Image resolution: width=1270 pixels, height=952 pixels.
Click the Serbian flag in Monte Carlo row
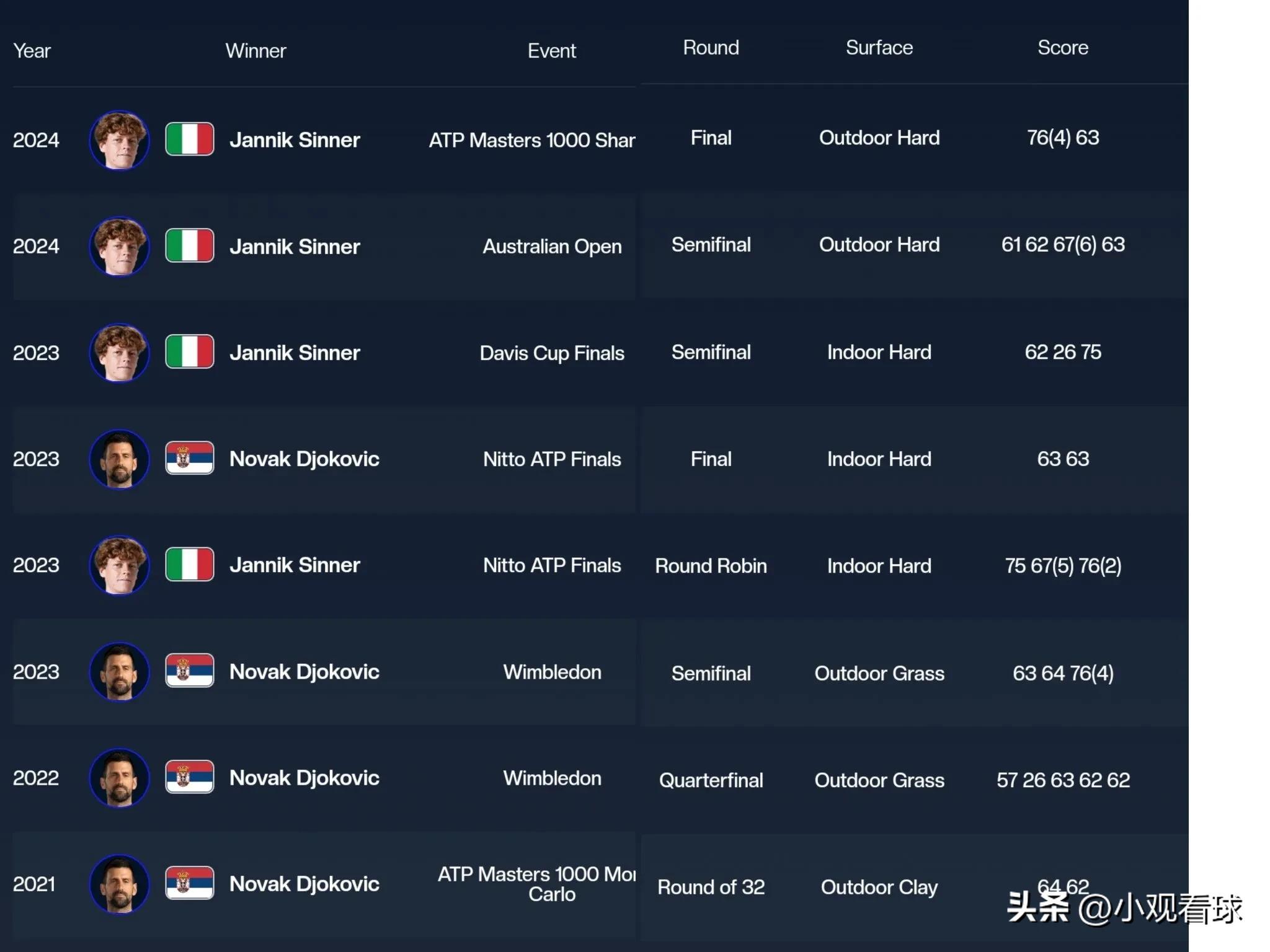(x=190, y=883)
